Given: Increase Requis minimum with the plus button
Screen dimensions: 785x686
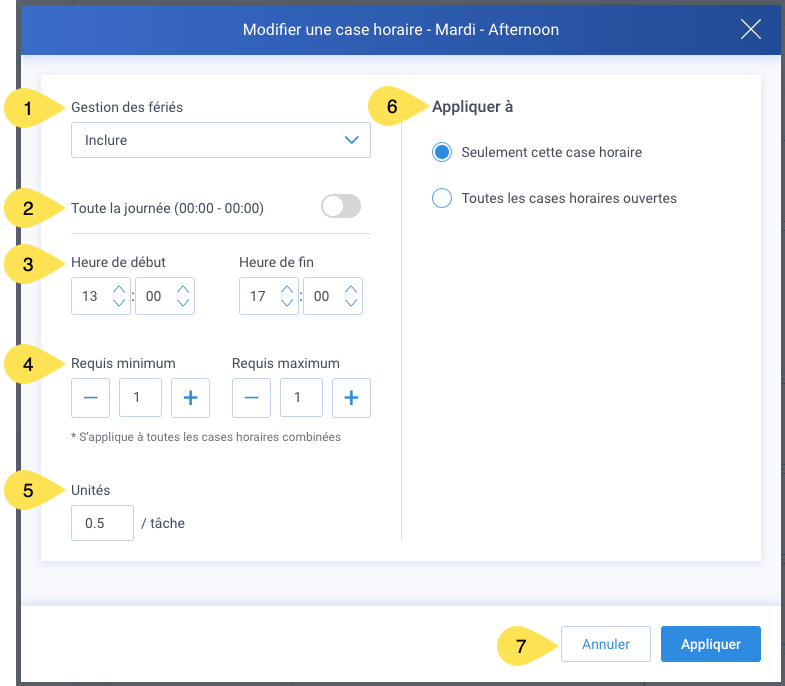Looking at the screenshot, I should pos(190,398).
